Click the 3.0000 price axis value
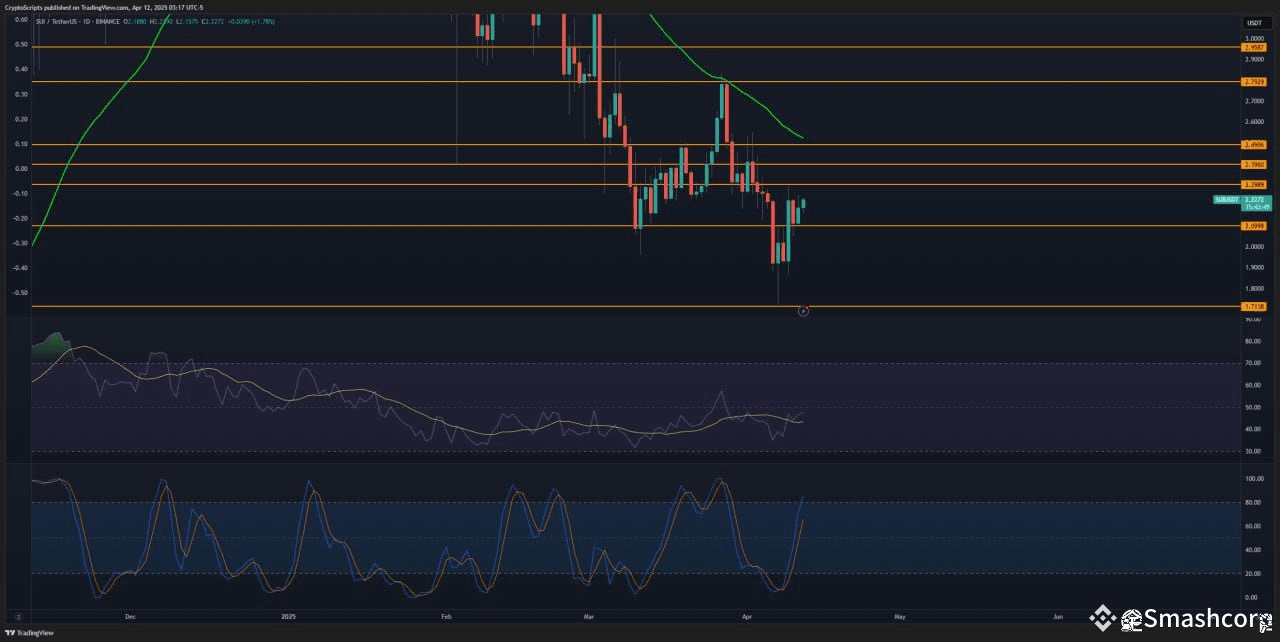The height and width of the screenshot is (642, 1280). [1254, 37]
